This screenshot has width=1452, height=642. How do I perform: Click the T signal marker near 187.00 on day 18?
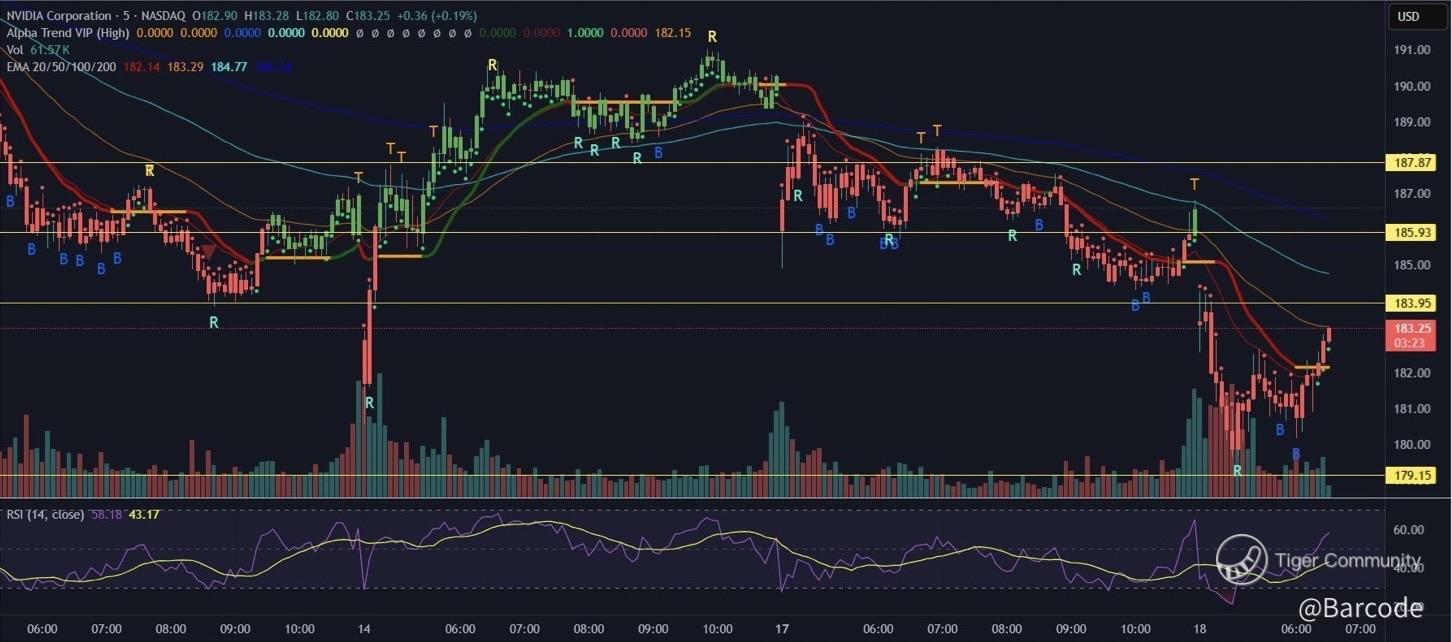(1194, 184)
